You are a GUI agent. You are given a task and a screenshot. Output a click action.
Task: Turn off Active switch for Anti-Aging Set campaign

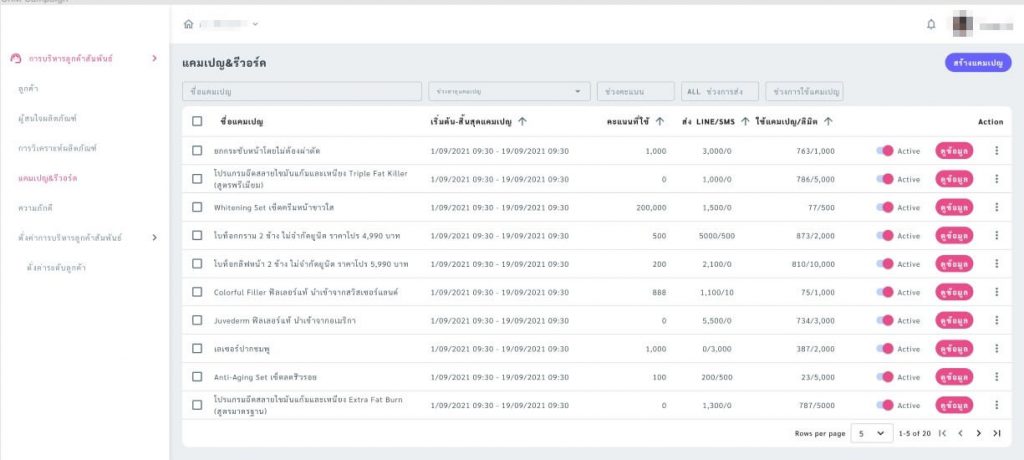(885, 377)
